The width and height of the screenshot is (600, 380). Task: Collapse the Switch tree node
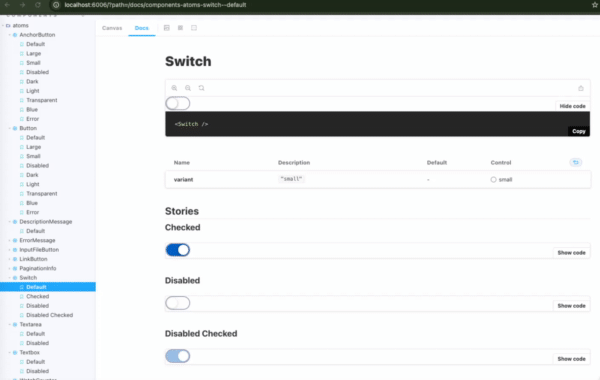point(10,278)
